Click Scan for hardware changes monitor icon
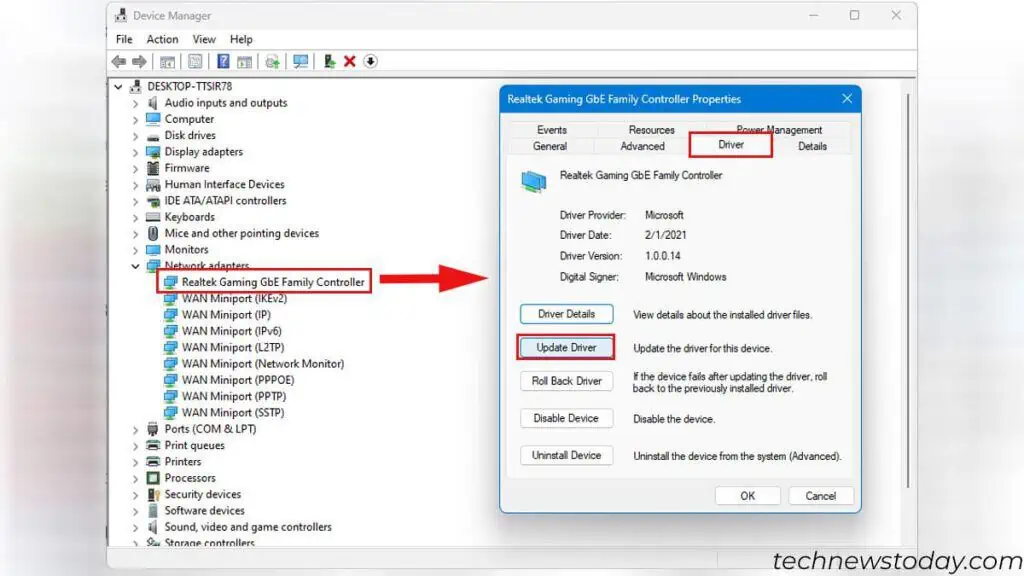The height and width of the screenshot is (576, 1024). (x=300, y=61)
